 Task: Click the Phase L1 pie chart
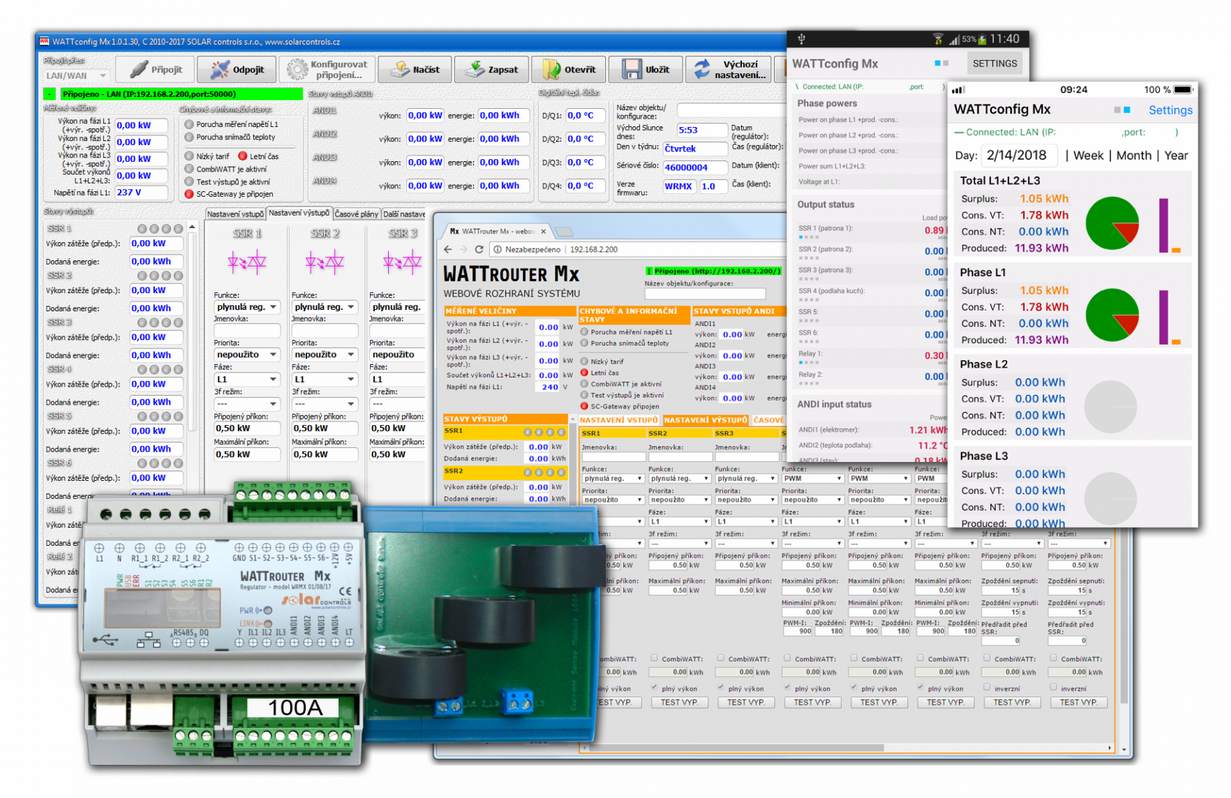click(1112, 315)
